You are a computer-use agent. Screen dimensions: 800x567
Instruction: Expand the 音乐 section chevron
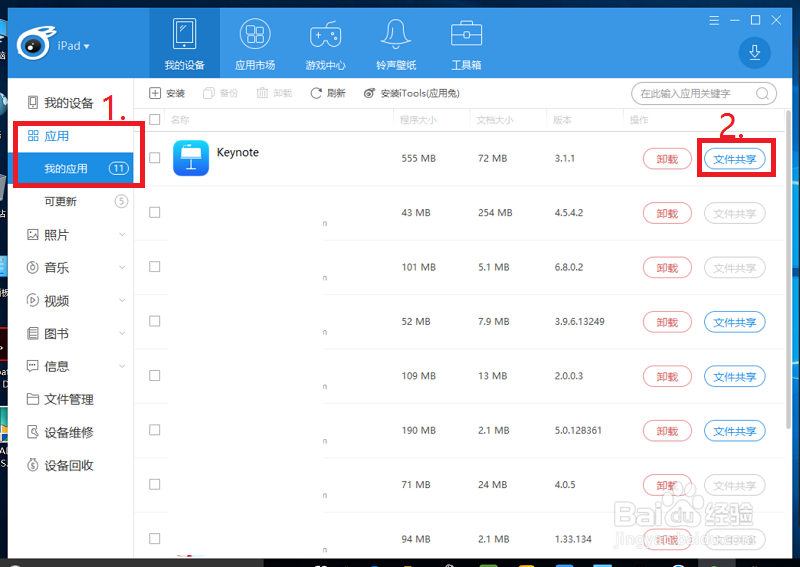tap(122, 267)
